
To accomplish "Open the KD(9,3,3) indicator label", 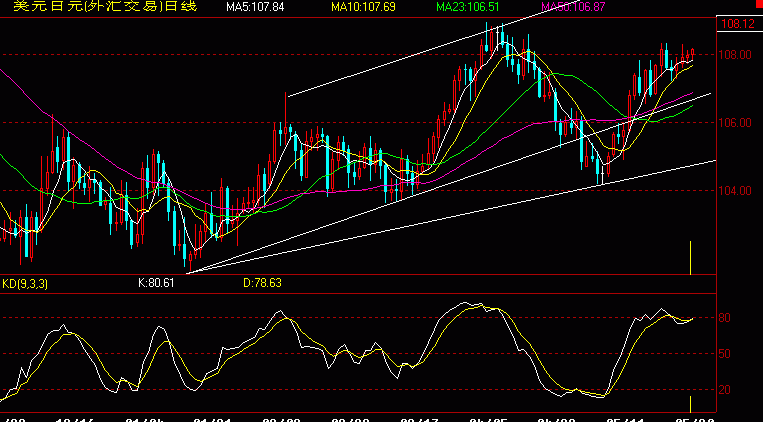I will tap(25, 284).
